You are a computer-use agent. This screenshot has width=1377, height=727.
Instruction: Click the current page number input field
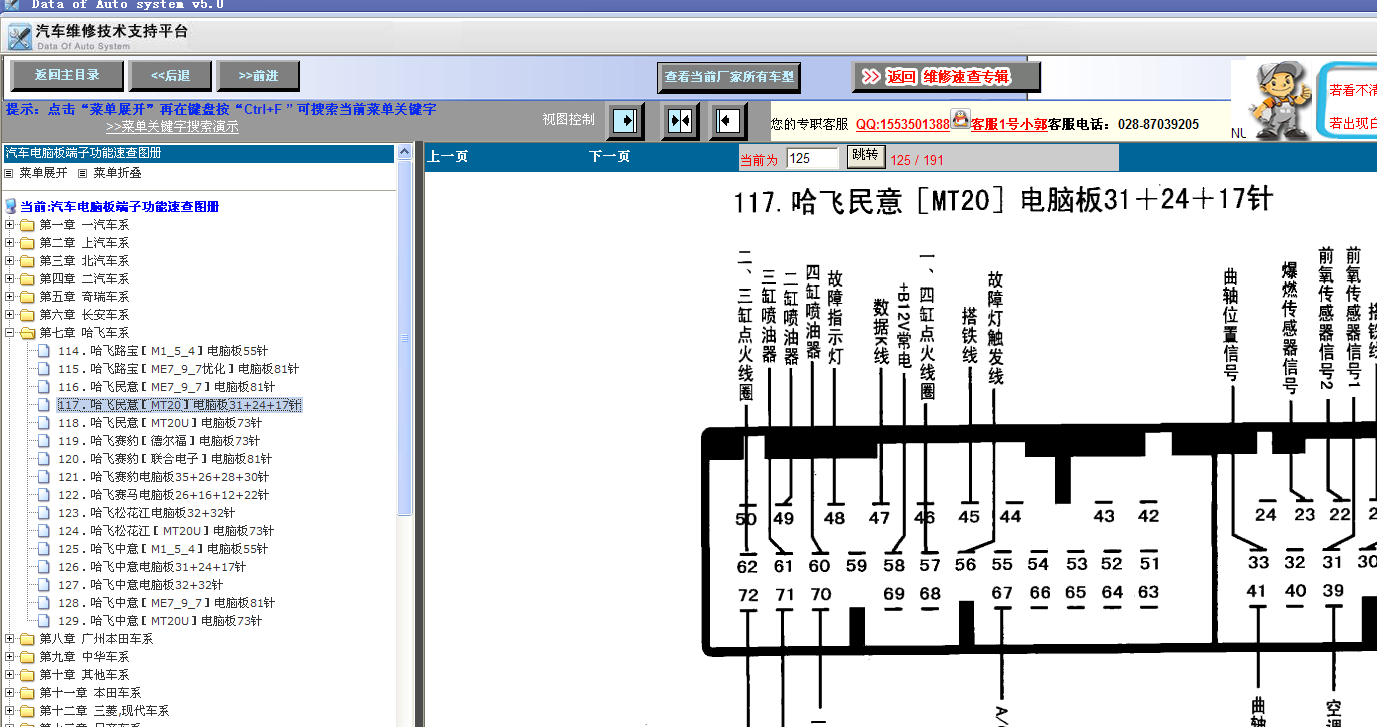pyautogui.click(x=812, y=158)
